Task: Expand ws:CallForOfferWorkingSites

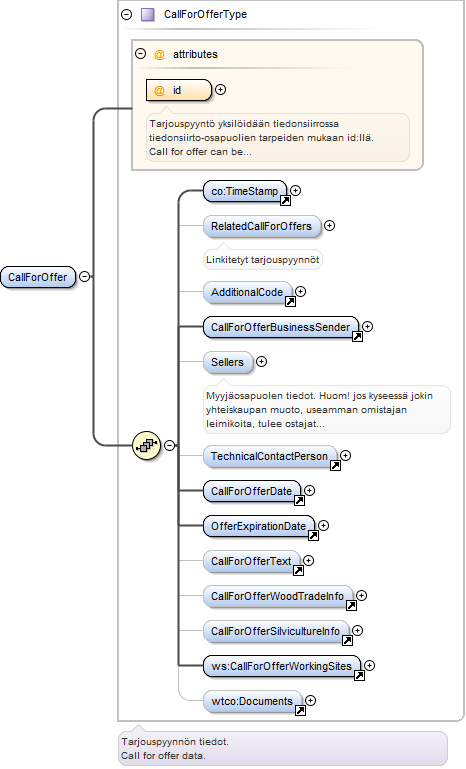Action: tap(369, 666)
